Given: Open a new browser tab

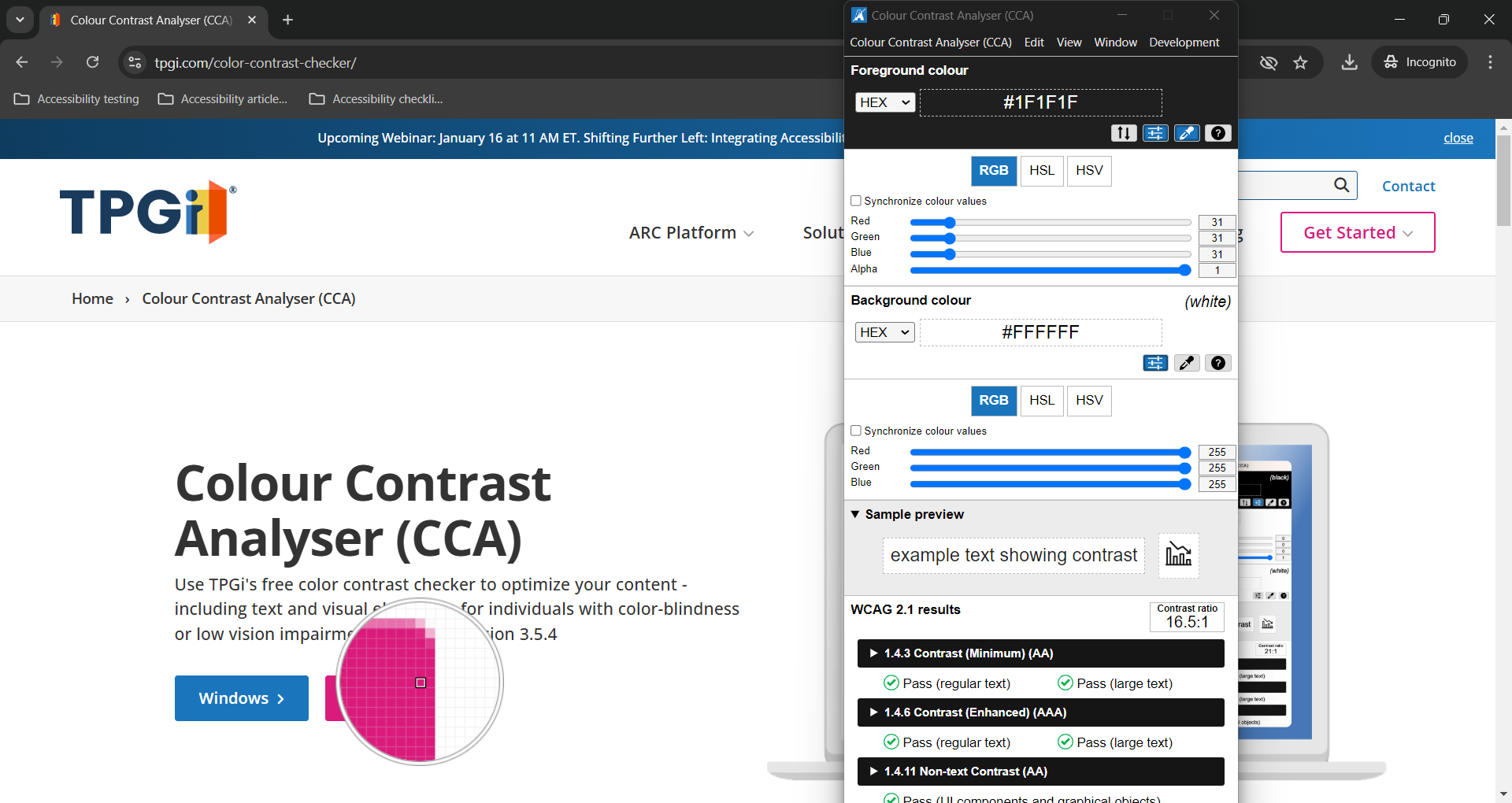Looking at the screenshot, I should pos(287,20).
